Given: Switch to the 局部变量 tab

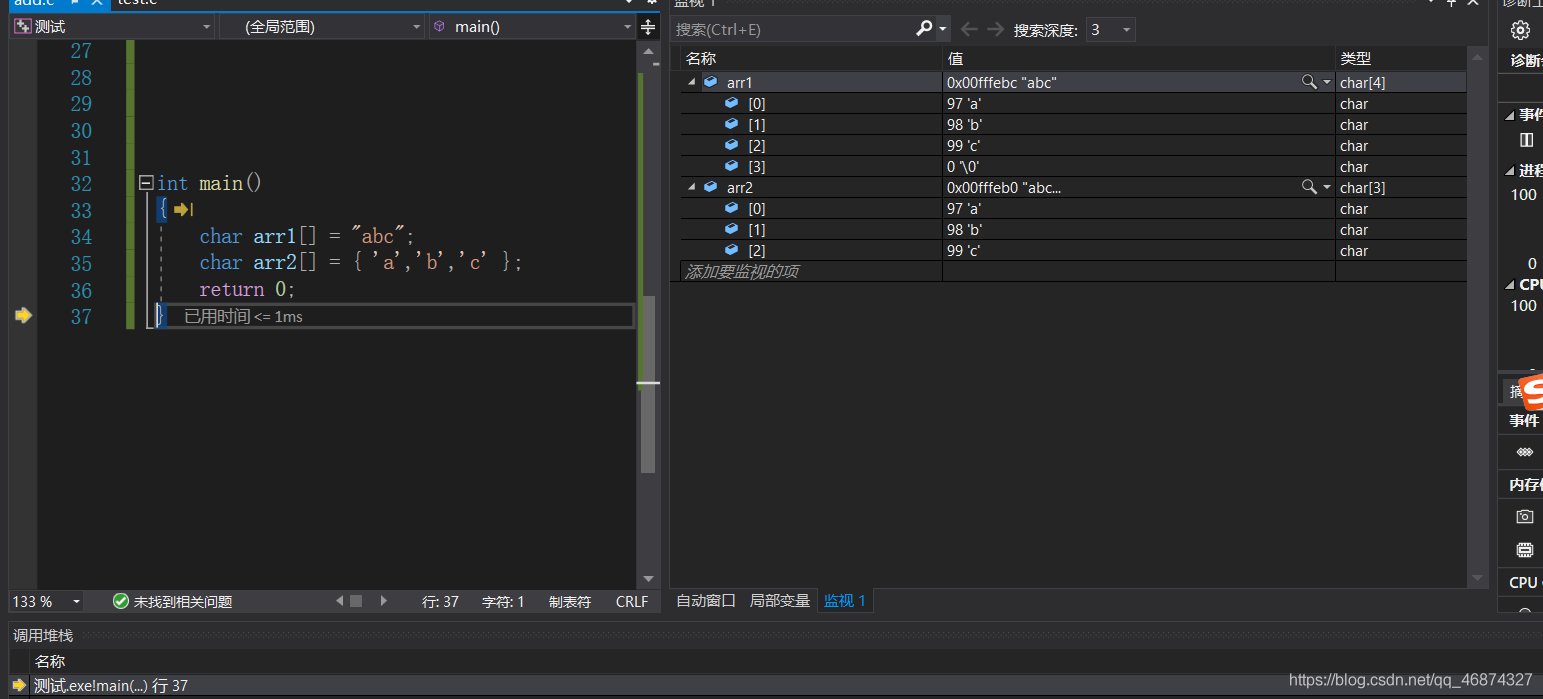Looking at the screenshot, I should pos(780,601).
